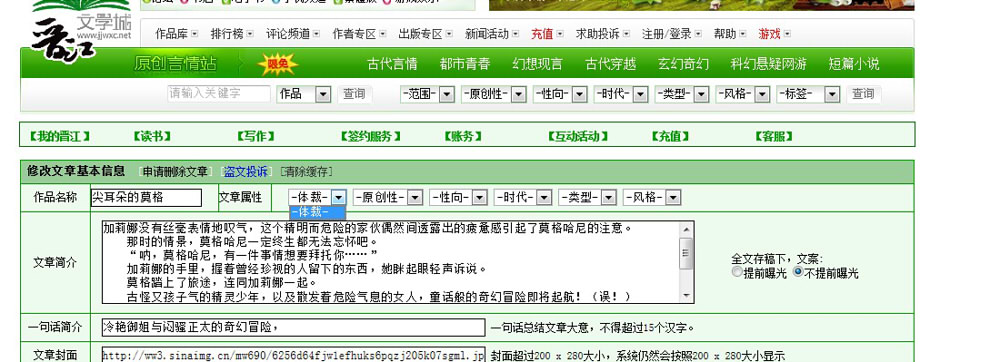Viewport: 1000px width, 362px height.
Task: Click the 限免 starburst badge
Action: point(278,64)
